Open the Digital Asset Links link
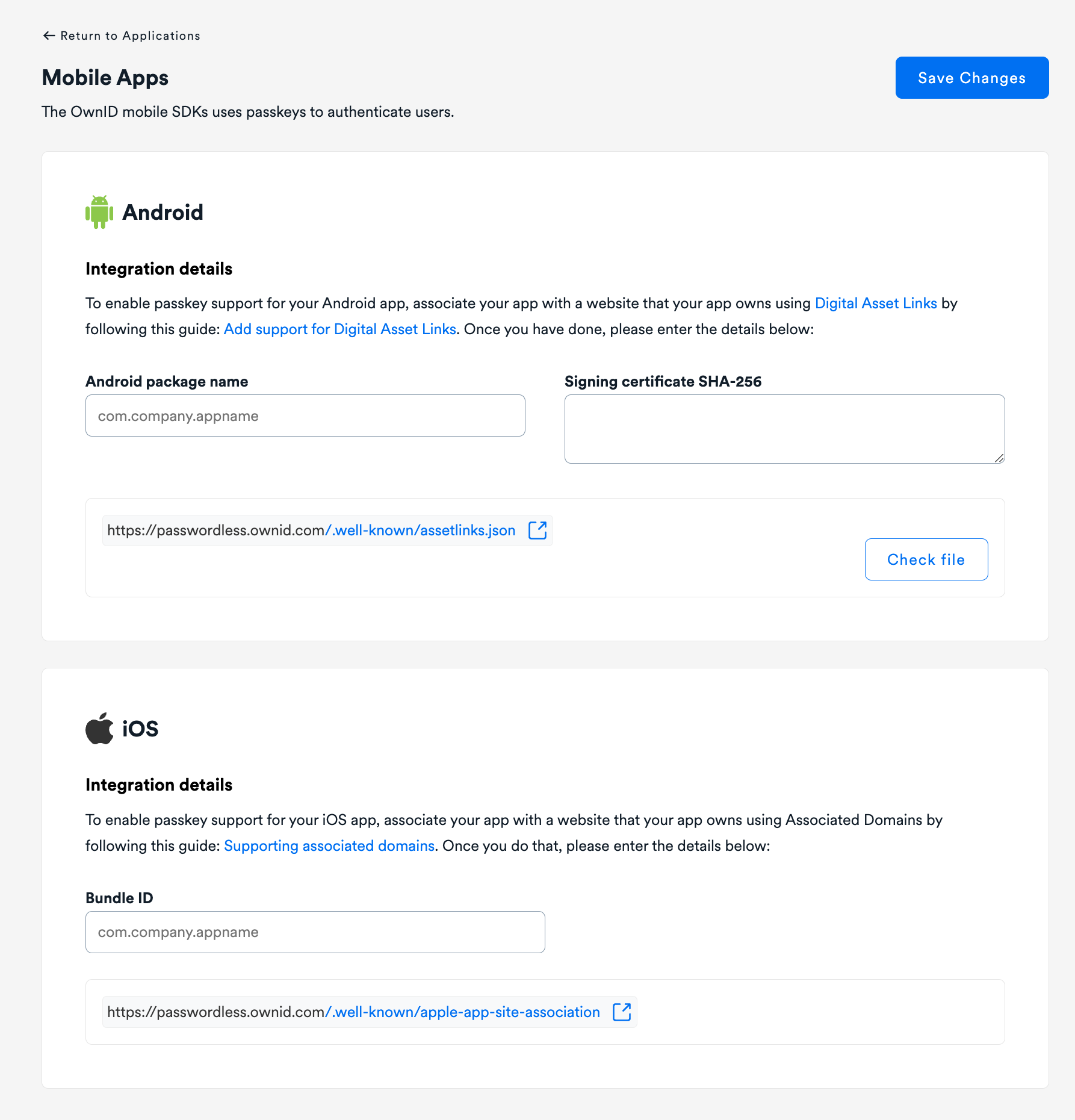1075x1120 pixels. click(x=876, y=303)
